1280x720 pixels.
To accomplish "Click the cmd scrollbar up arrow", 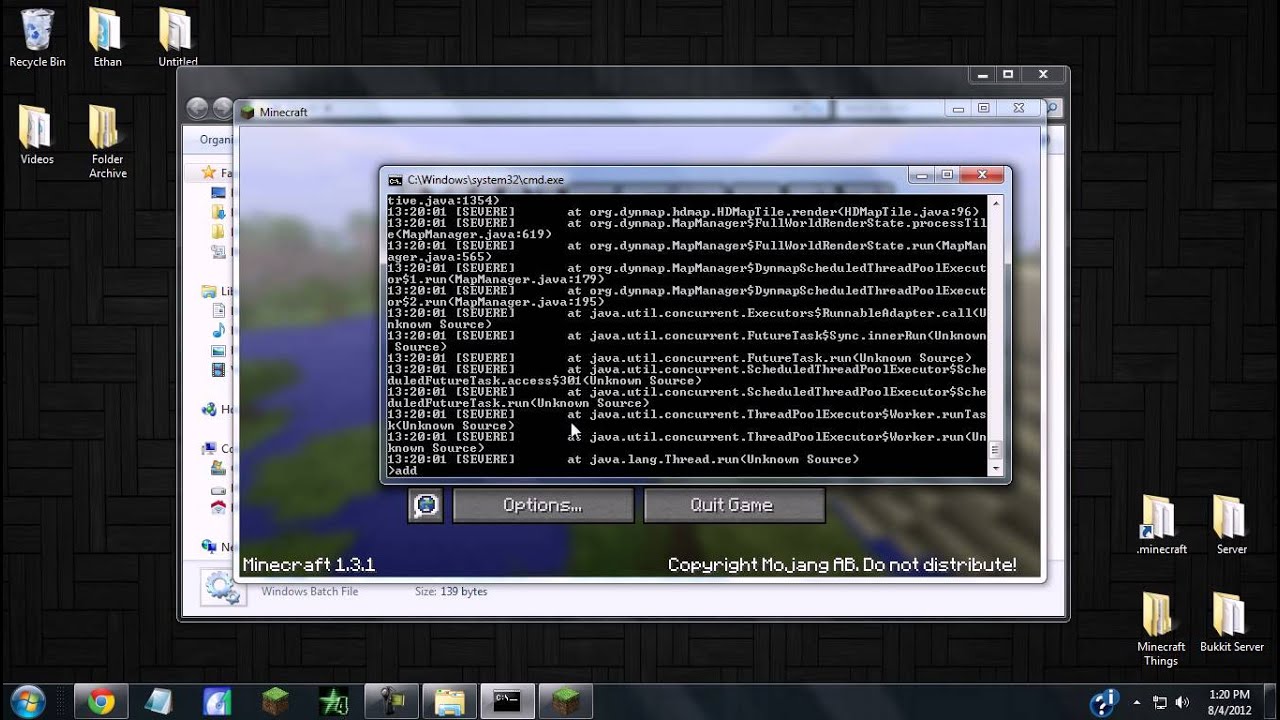I will (x=995, y=203).
